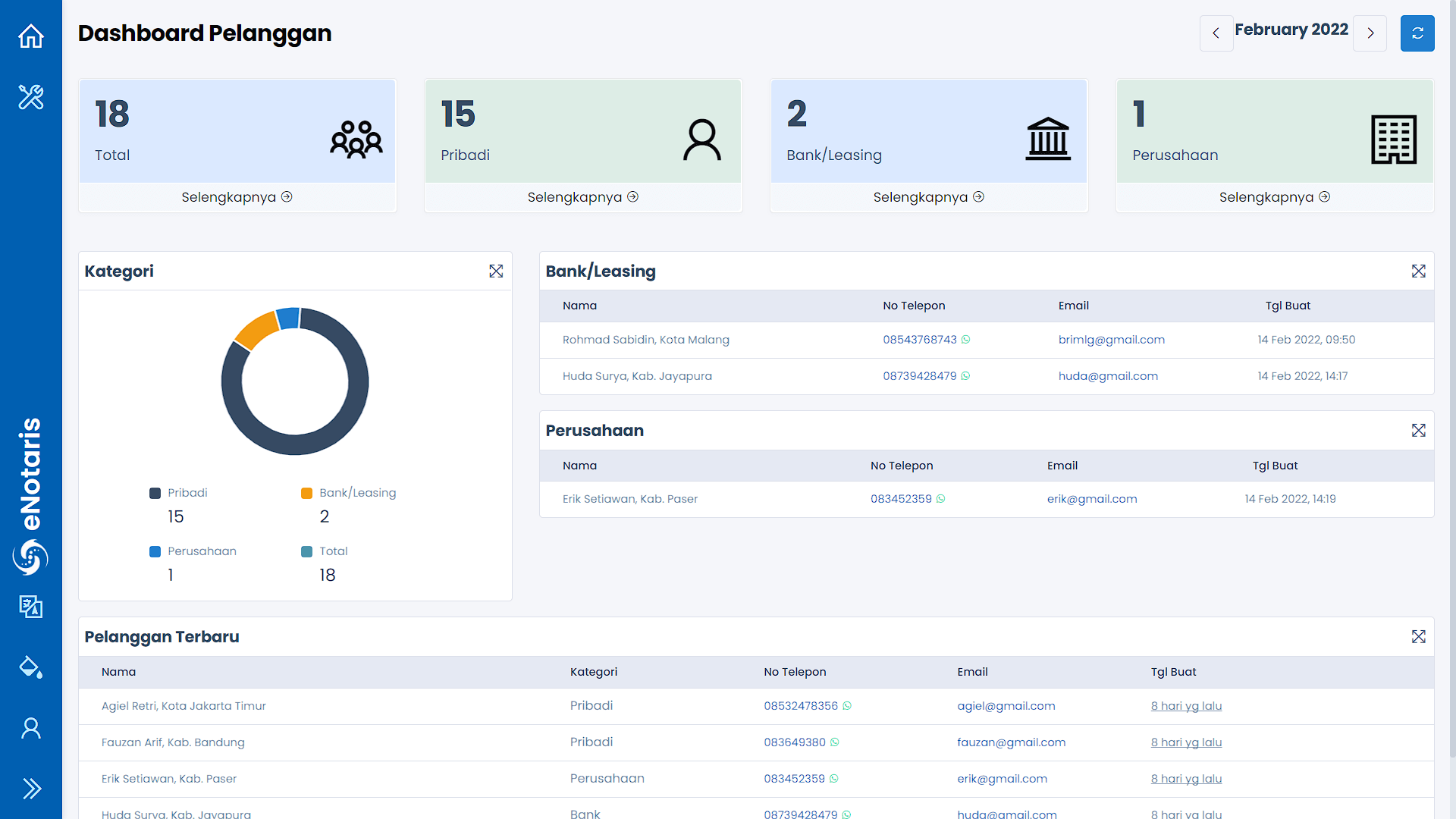Open Fauzan Arif, Kab. Bandung row
The width and height of the screenshot is (1456, 819).
coord(173,742)
